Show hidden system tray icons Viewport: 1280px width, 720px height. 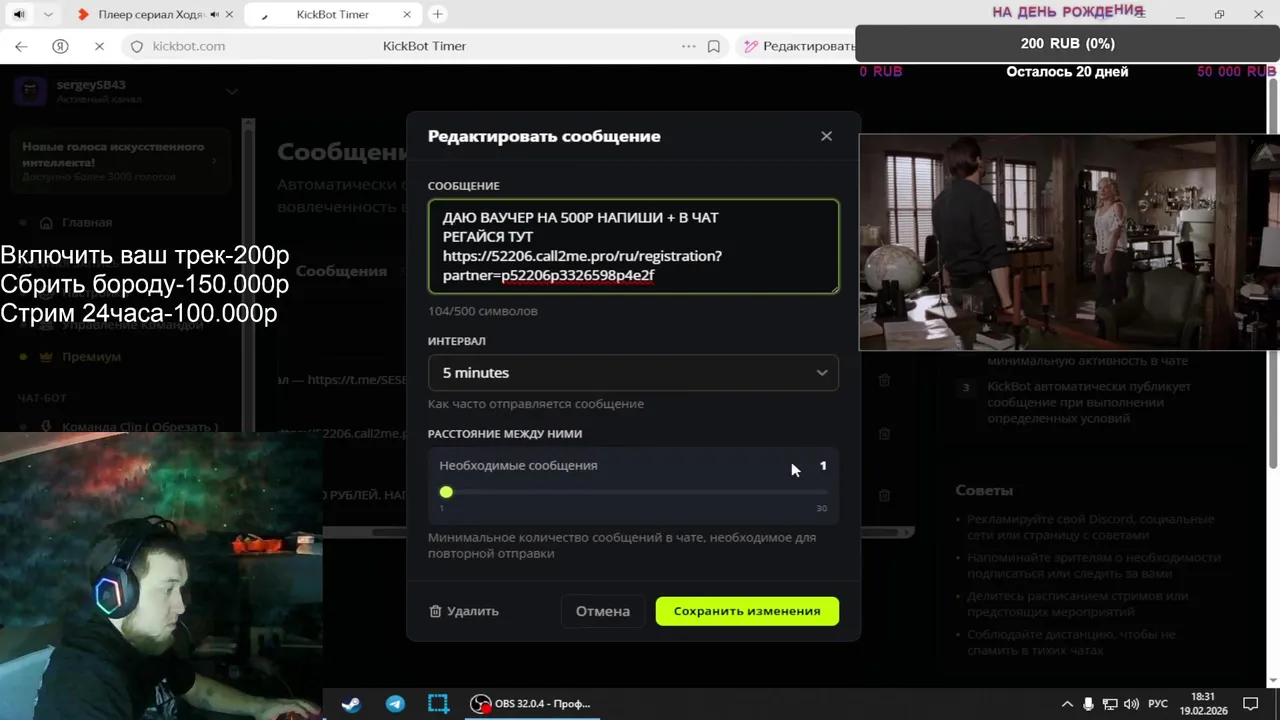1067,704
